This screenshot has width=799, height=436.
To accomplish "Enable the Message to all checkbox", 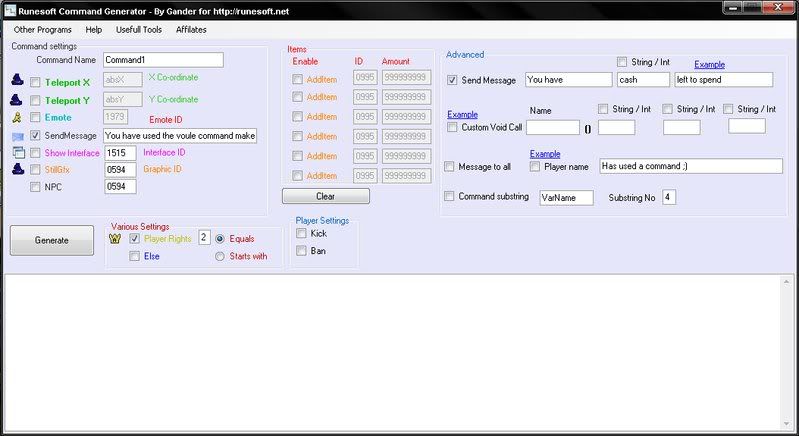I will point(450,166).
